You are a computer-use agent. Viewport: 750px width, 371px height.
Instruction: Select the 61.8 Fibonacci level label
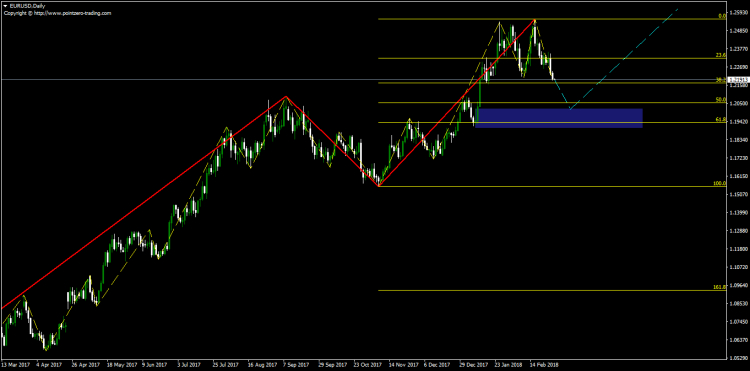pyautogui.click(x=721, y=119)
